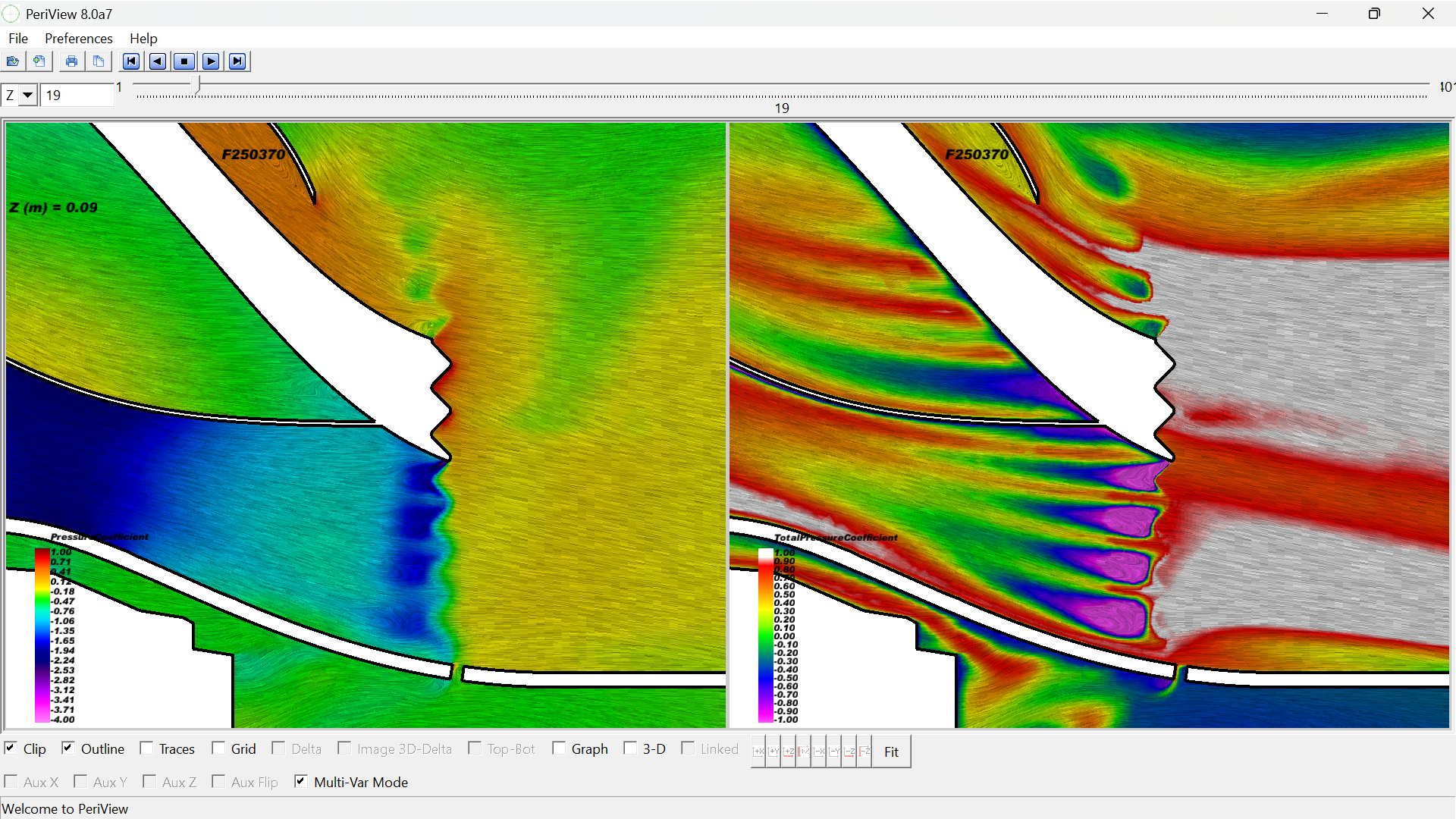Jump to last frame playback button
The image size is (1456, 819).
(x=237, y=61)
